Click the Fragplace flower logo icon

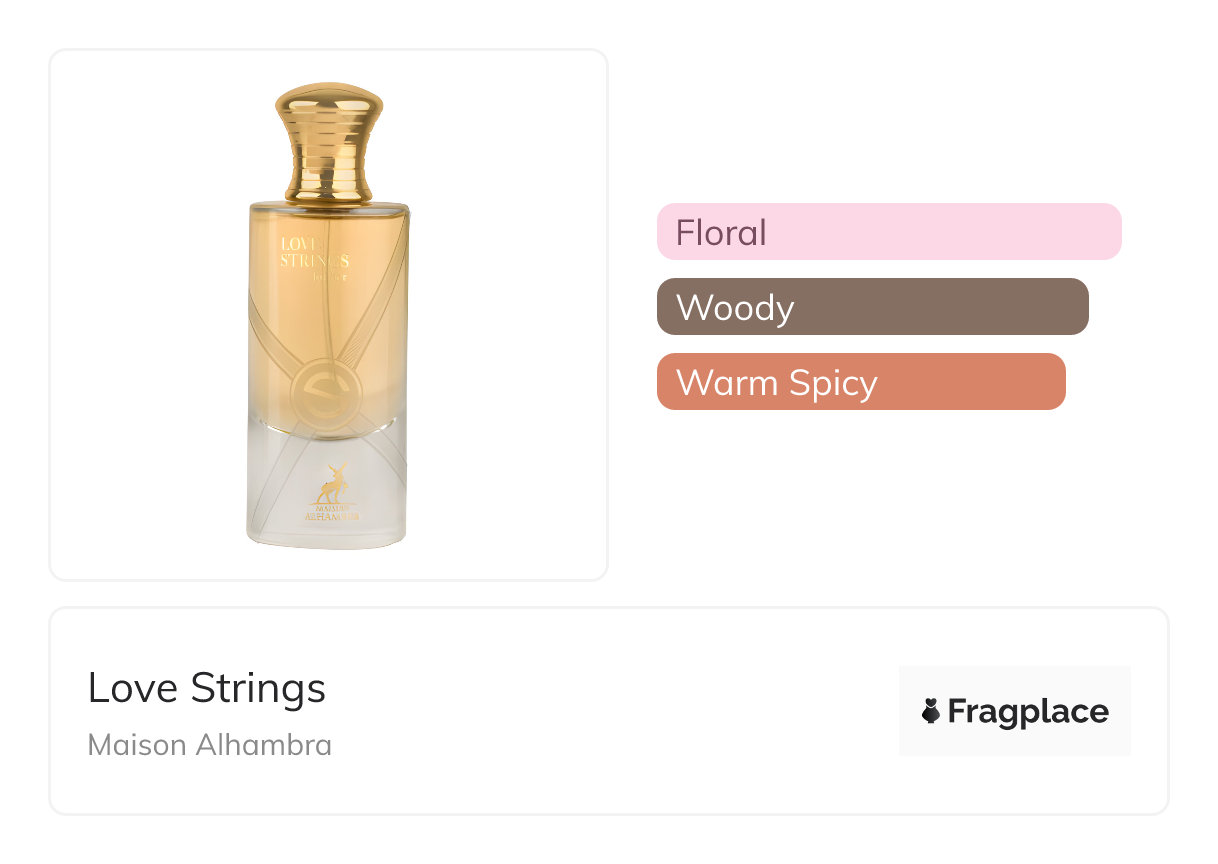[931, 711]
